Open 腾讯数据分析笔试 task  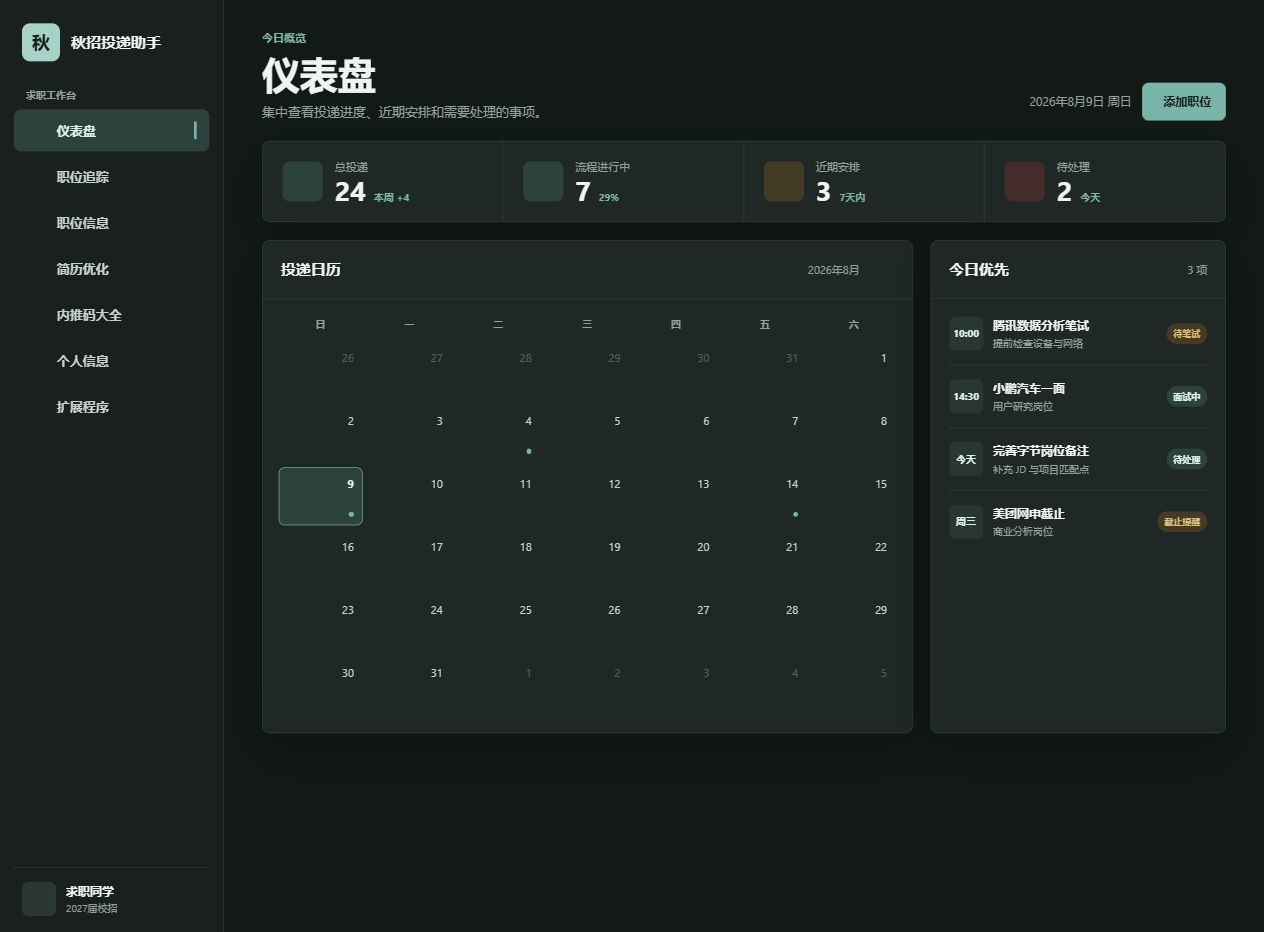(x=1078, y=334)
